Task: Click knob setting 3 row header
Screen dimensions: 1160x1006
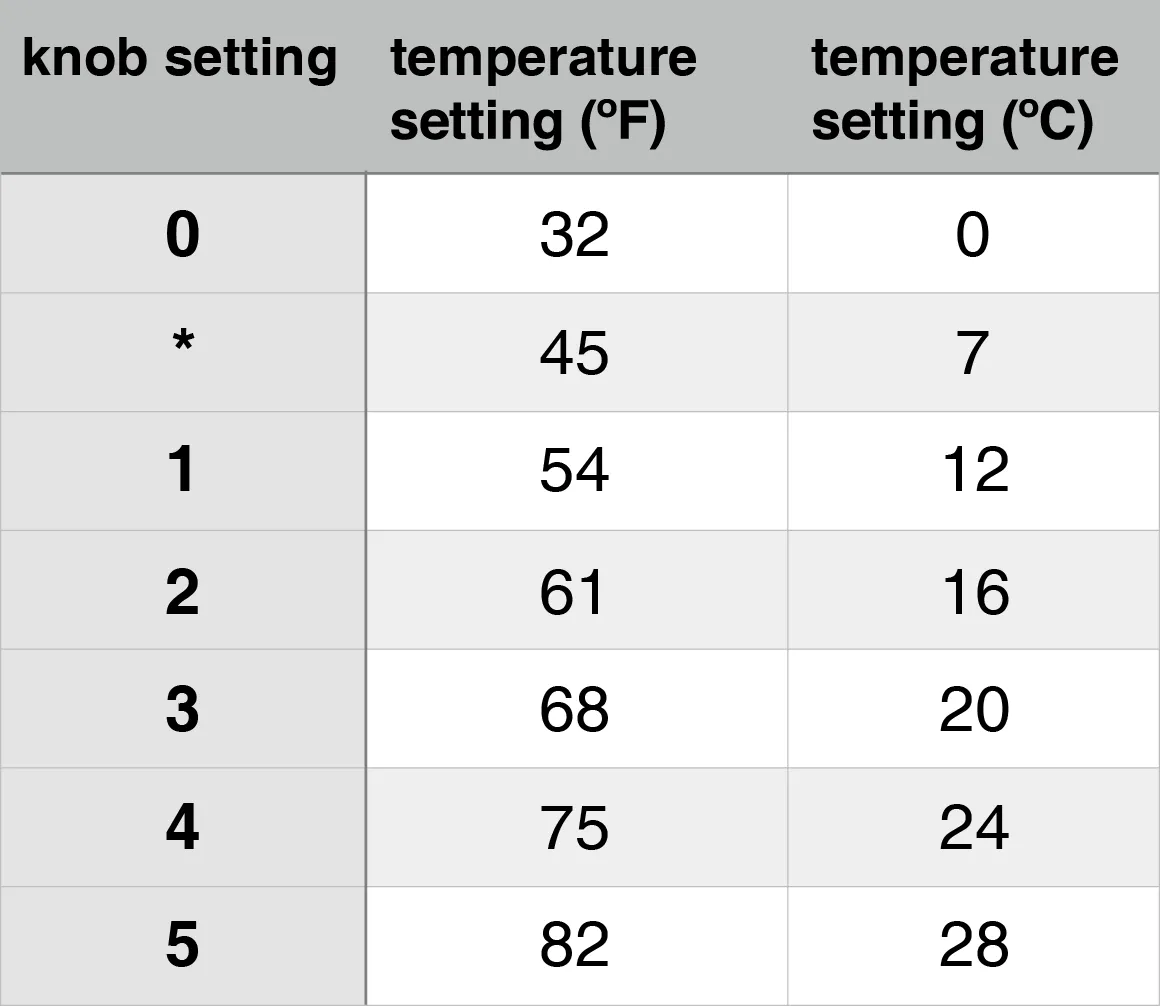Action: coord(182,709)
